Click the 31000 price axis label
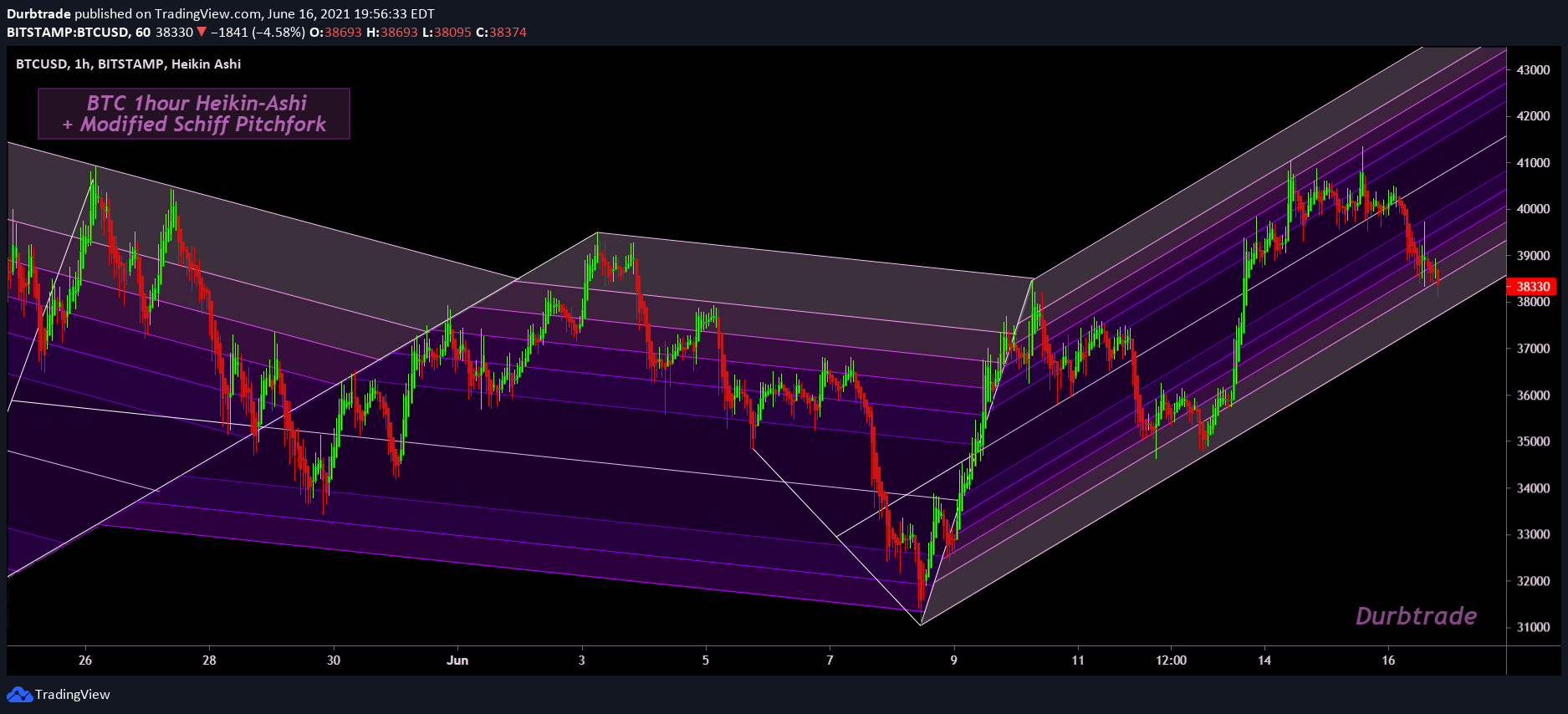Image resolution: width=1568 pixels, height=714 pixels. tap(1534, 627)
